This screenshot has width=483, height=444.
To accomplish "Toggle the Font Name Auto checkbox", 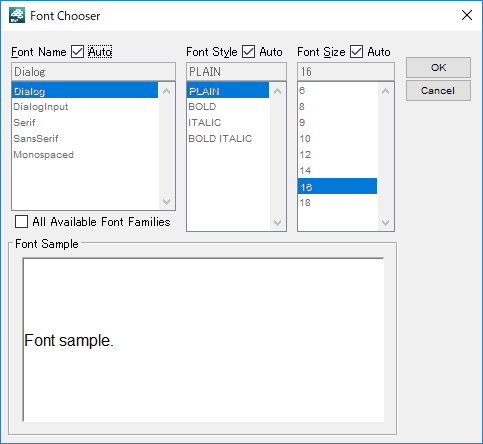I will coord(78,52).
